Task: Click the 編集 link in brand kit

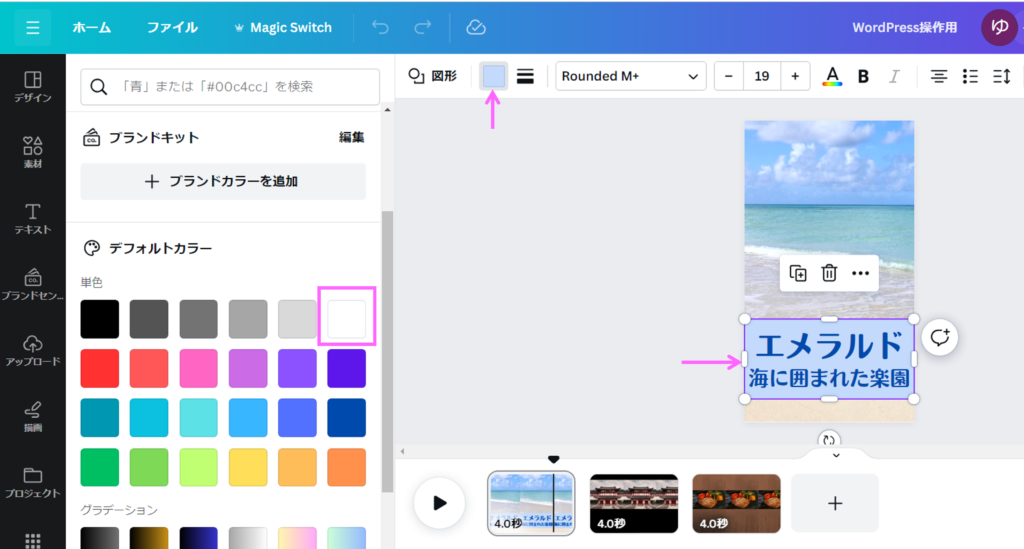Action: [351, 137]
